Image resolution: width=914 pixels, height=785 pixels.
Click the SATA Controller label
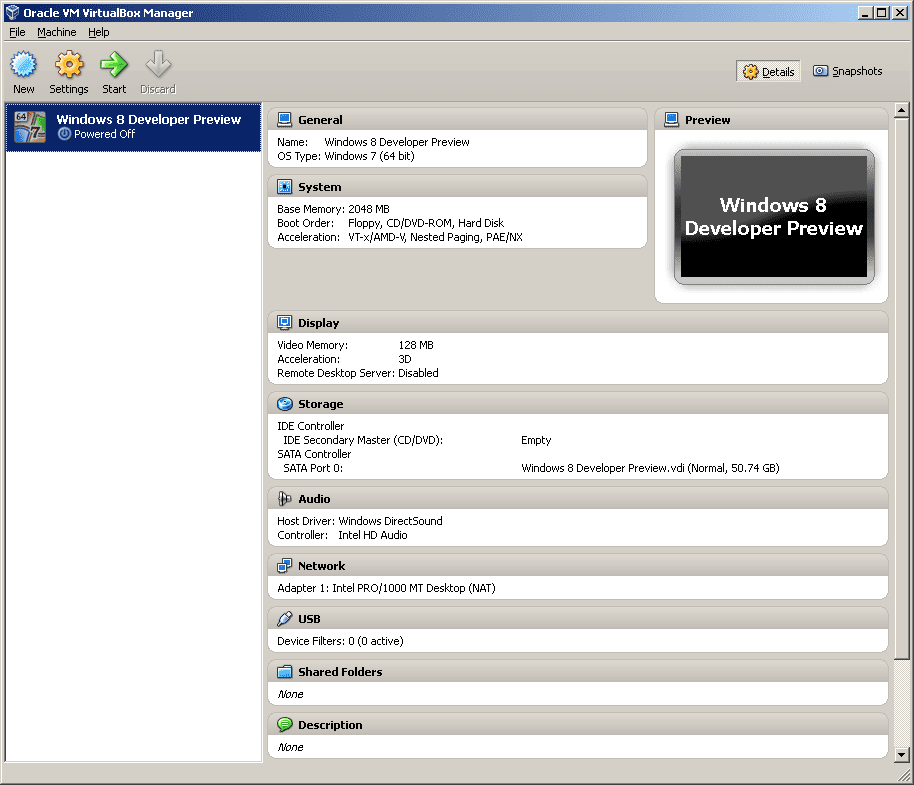pos(314,454)
